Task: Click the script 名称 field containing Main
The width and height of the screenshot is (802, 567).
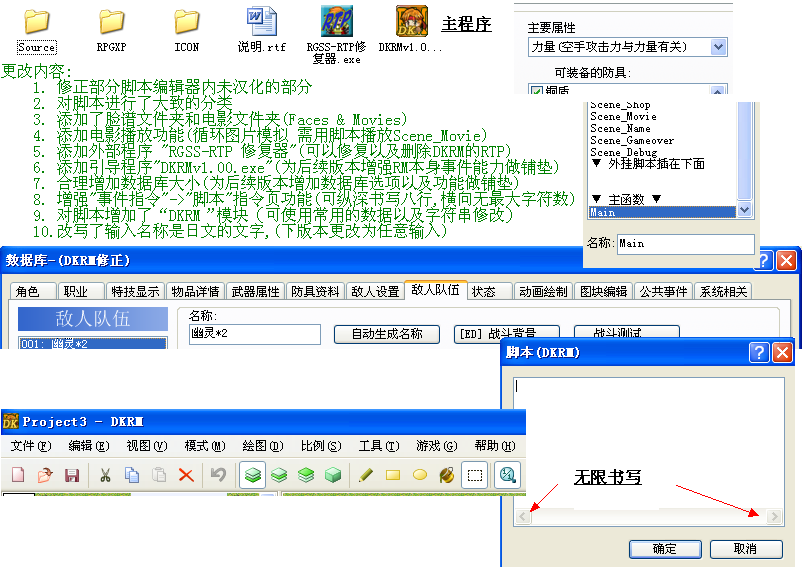Action: pyautogui.click(x=685, y=244)
